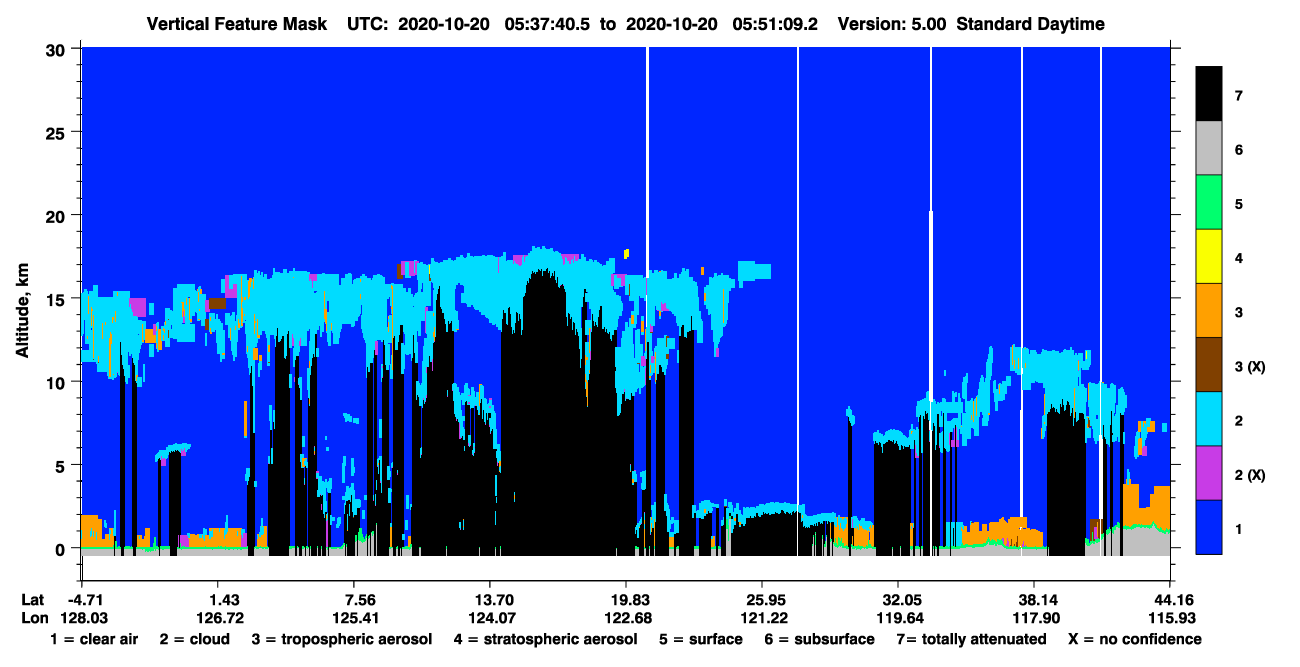Click the brown swatch labeled 3 (X)
Viewport: 1300px width, 667px height.
(x=1209, y=364)
